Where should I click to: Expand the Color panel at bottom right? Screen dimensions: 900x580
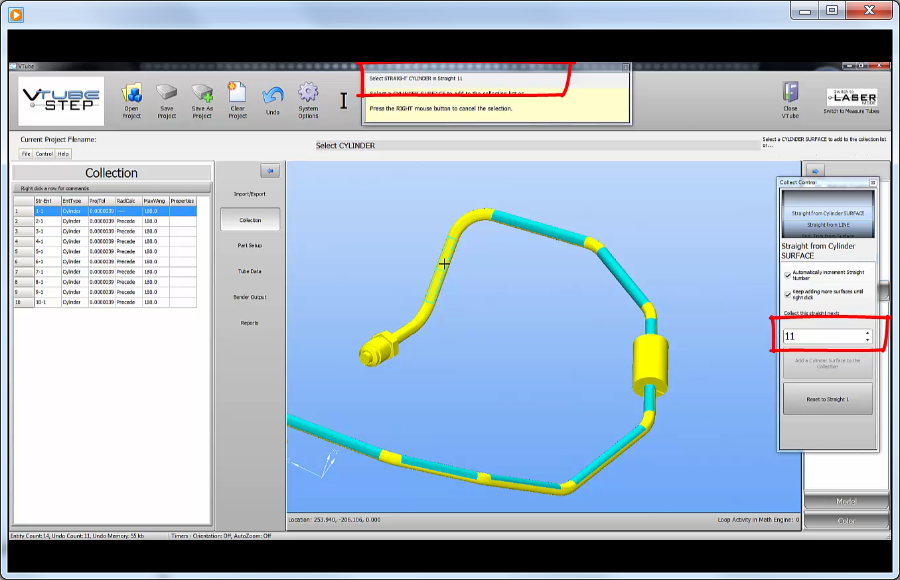846,521
